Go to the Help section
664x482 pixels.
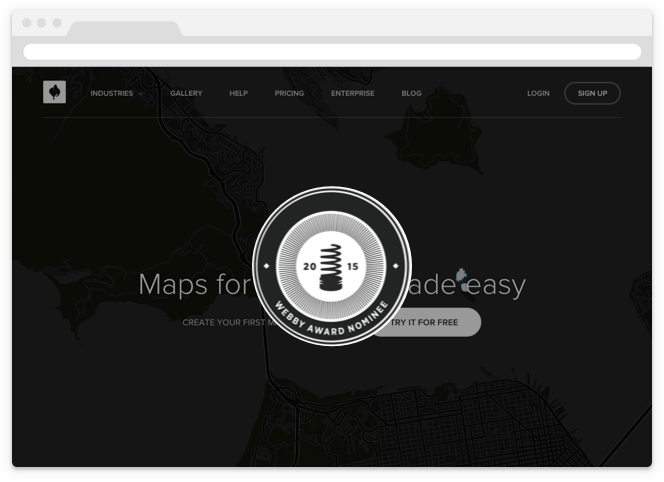(238, 93)
